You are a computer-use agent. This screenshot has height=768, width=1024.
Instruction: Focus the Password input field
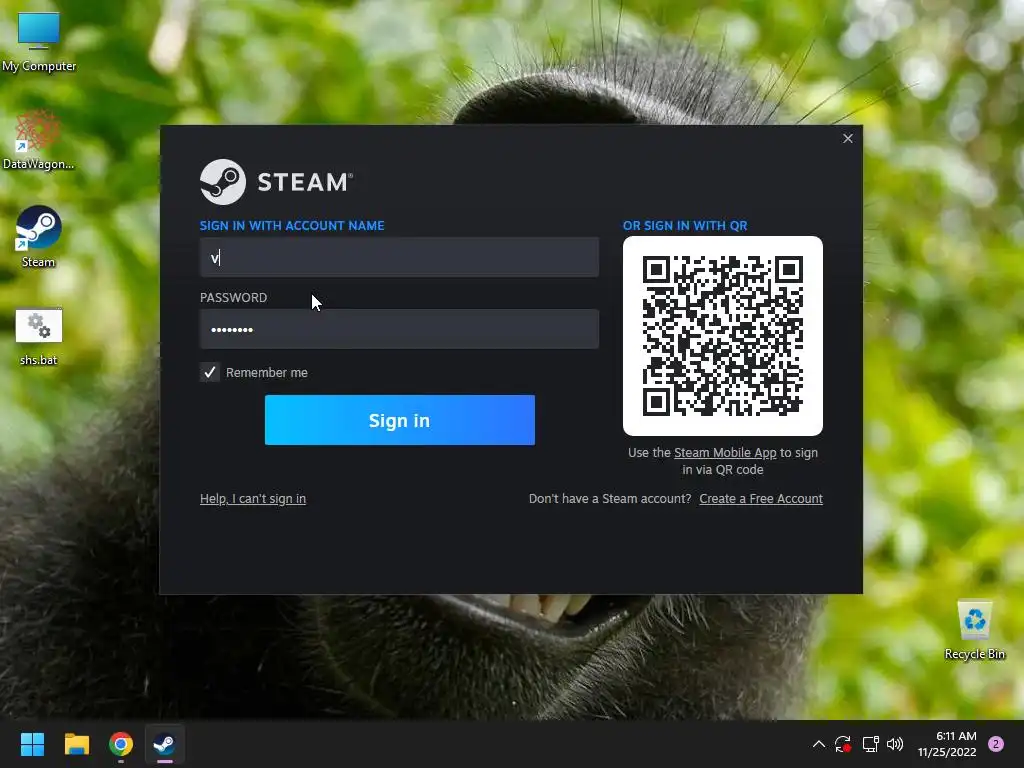(399, 329)
